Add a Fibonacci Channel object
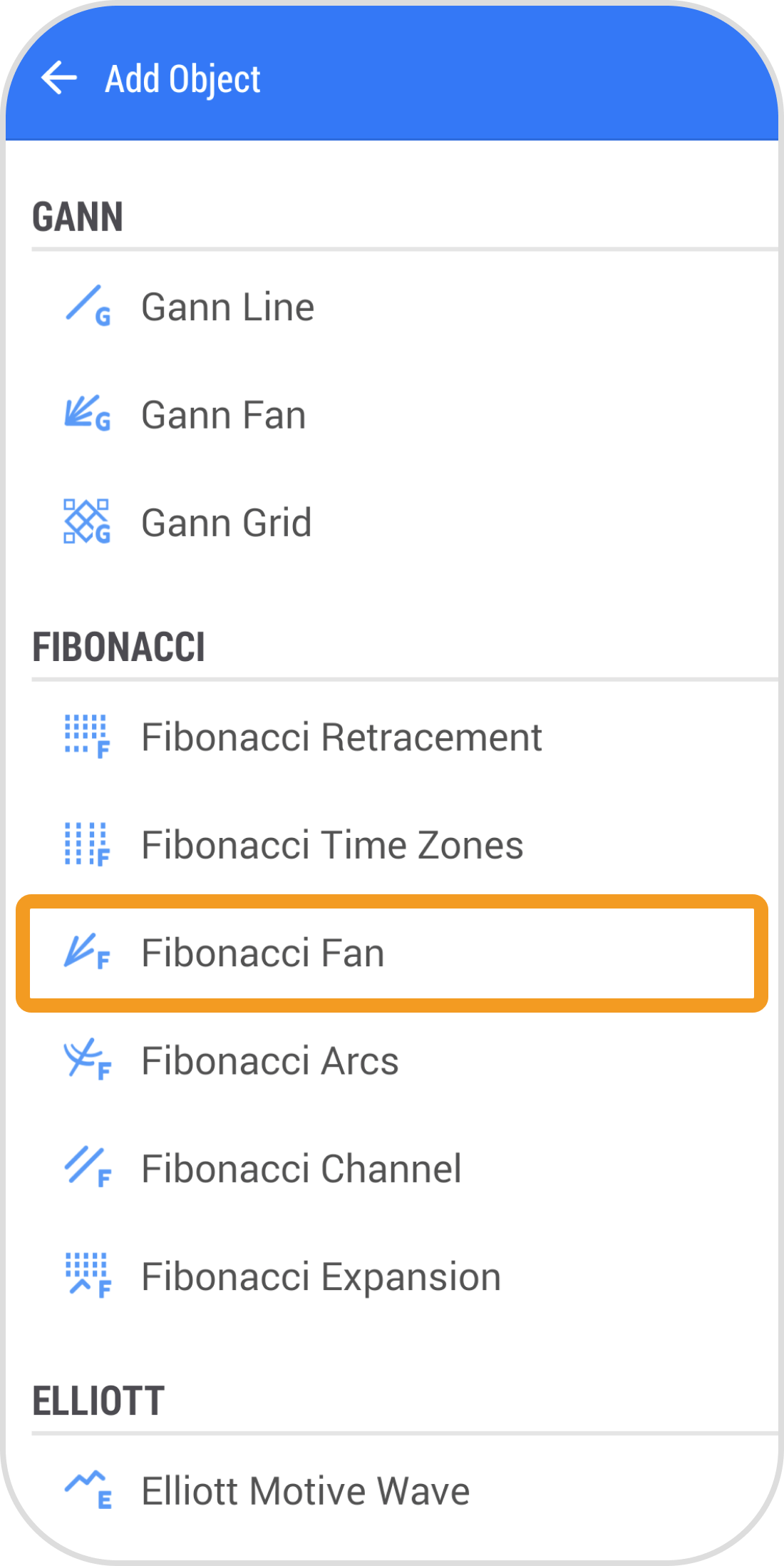Screen dimensions: 784x1566 tap(301, 1168)
